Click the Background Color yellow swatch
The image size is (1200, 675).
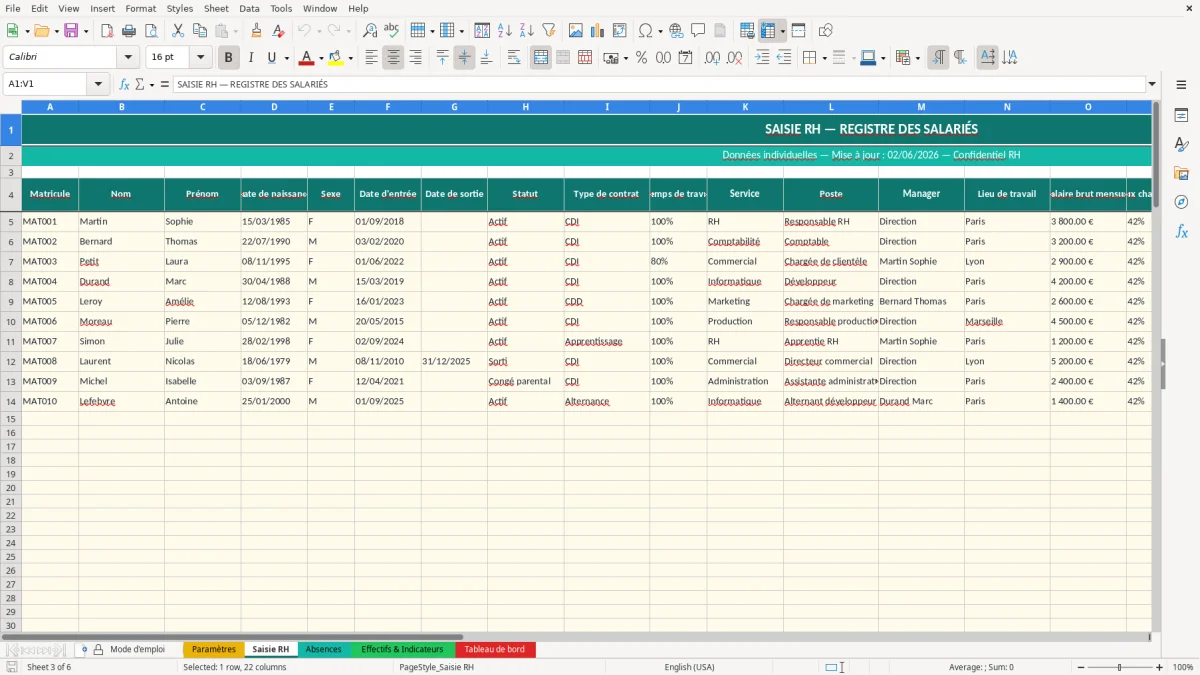336,58
